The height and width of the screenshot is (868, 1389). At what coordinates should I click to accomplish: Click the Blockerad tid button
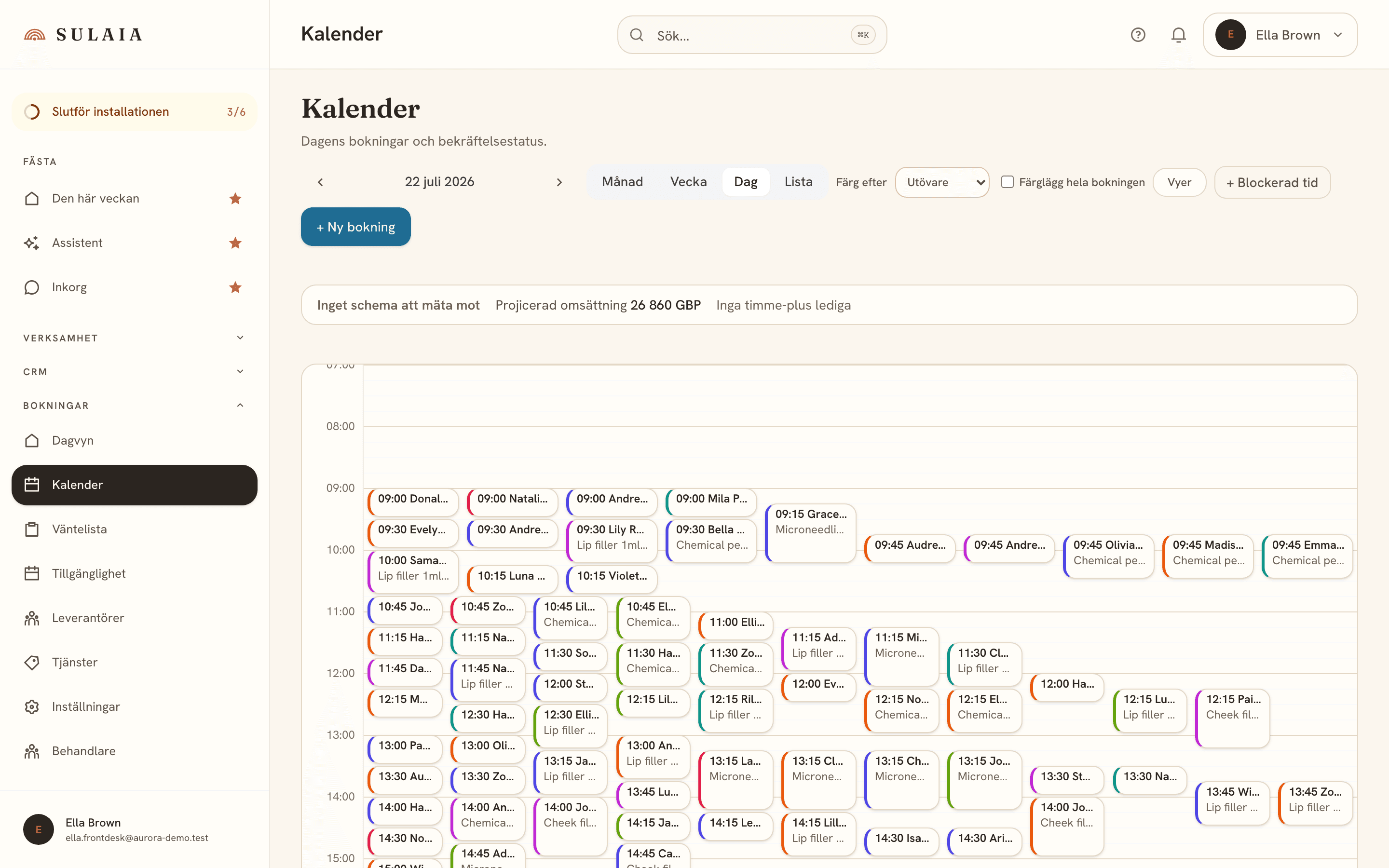coord(1272,183)
